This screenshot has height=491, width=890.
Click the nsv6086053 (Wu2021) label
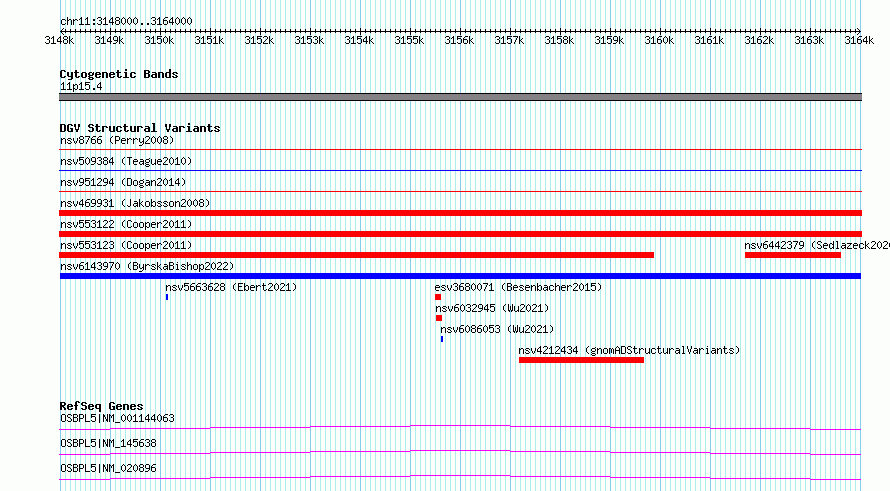(497, 329)
